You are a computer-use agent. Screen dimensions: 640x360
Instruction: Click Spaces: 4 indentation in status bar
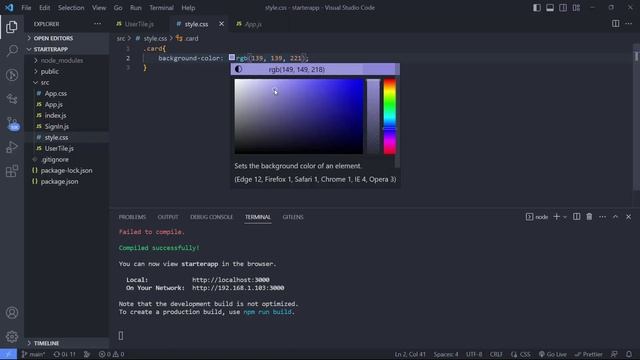446,354
